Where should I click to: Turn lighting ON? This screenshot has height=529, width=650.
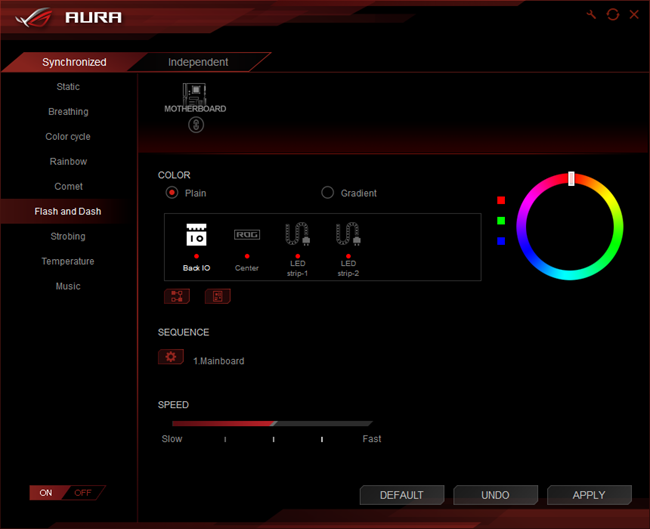tap(46, 493)
